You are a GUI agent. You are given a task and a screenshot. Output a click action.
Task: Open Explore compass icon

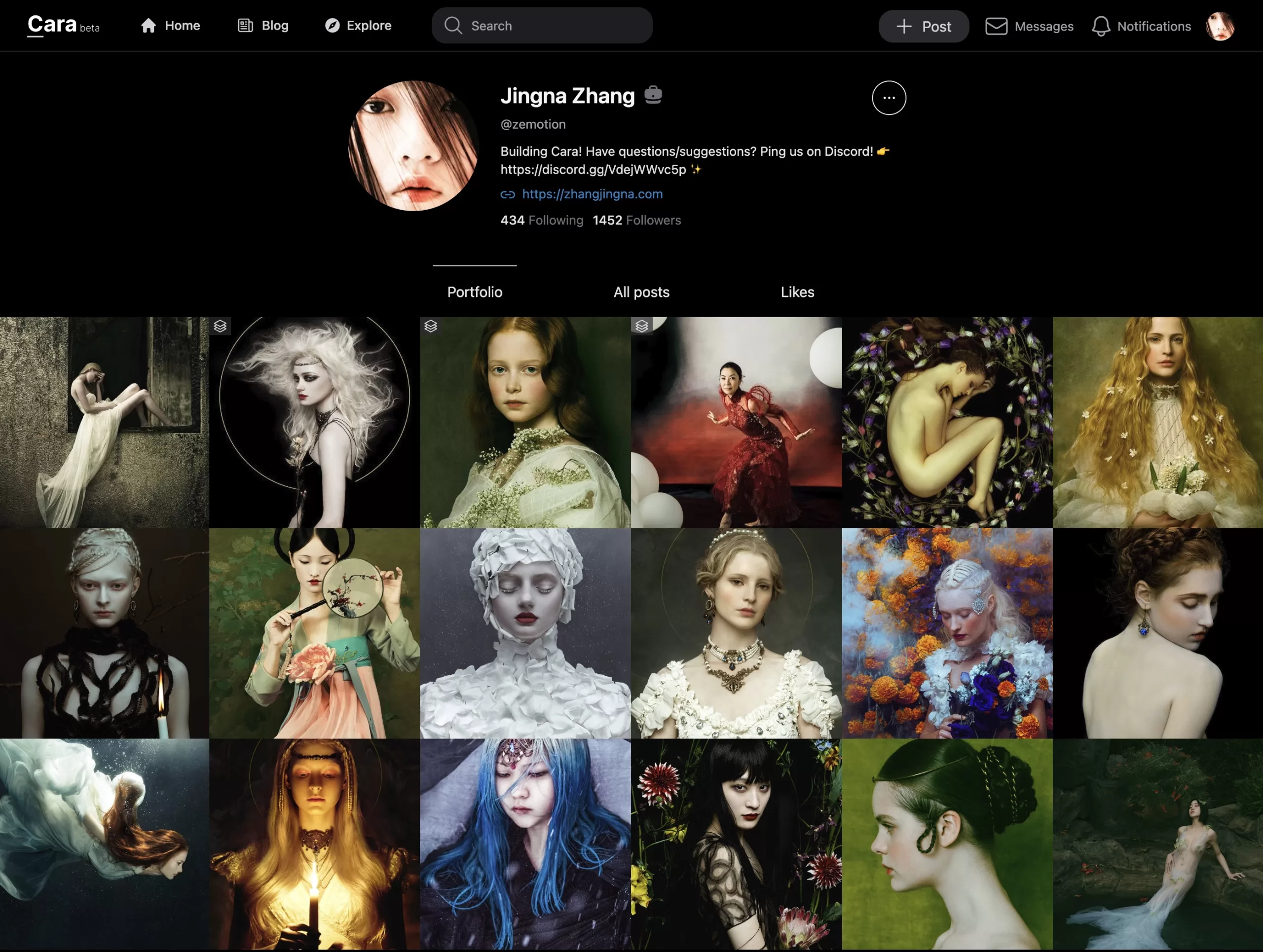tap(333, 26)
